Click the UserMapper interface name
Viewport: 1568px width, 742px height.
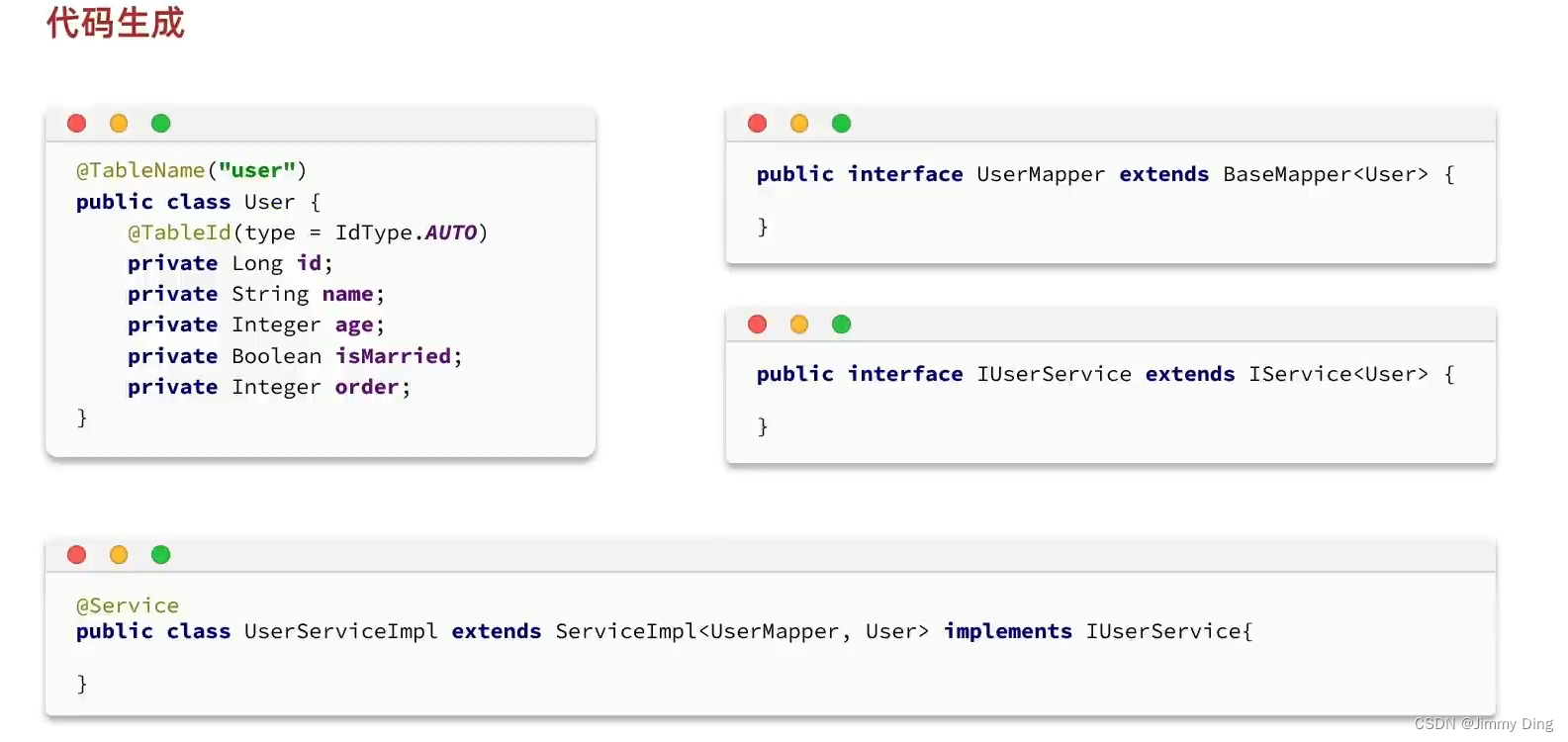pos(1041,174)
